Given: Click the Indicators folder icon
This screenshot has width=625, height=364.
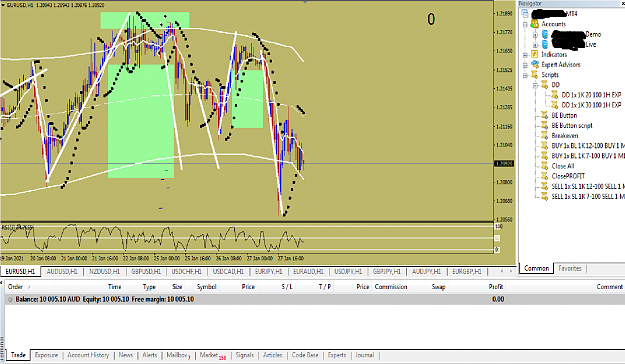Looking at the screenshot, I should point(535,54).
